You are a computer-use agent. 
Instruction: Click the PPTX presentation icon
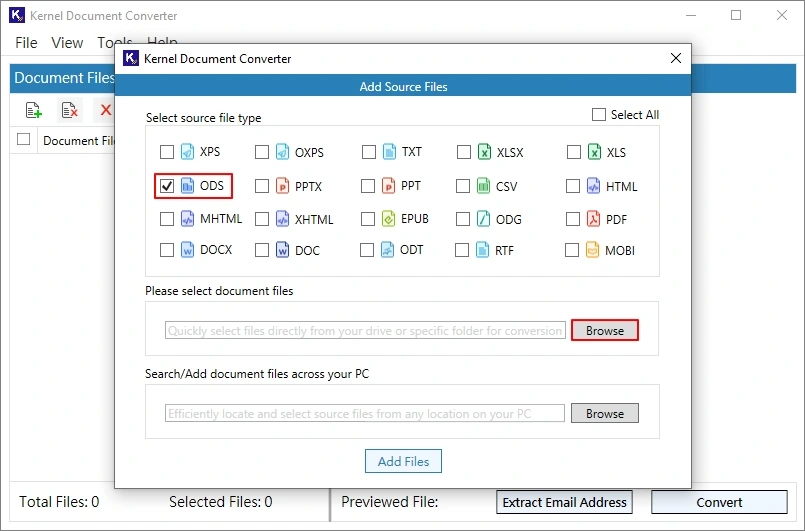pyautogui.click(x=282, y=185)
